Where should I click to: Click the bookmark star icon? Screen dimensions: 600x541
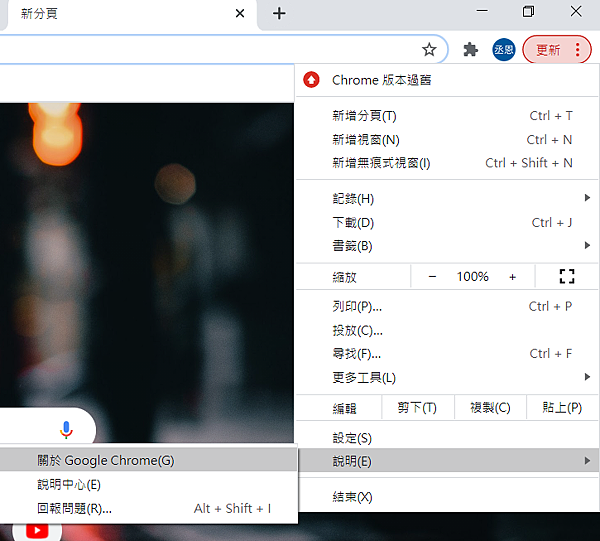tap(429, 49)
